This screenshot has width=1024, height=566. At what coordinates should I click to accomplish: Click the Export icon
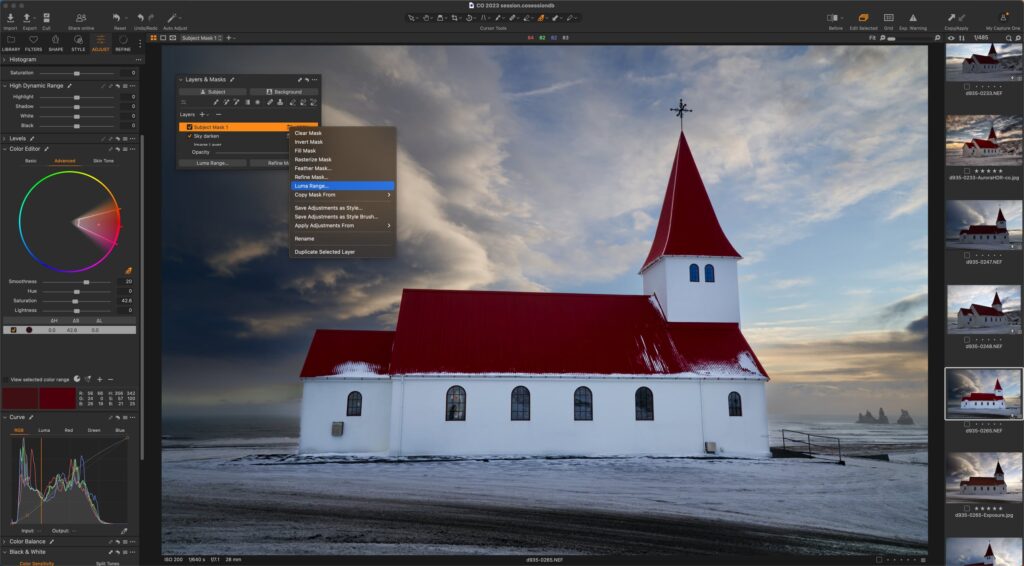[x=28, y=18]
